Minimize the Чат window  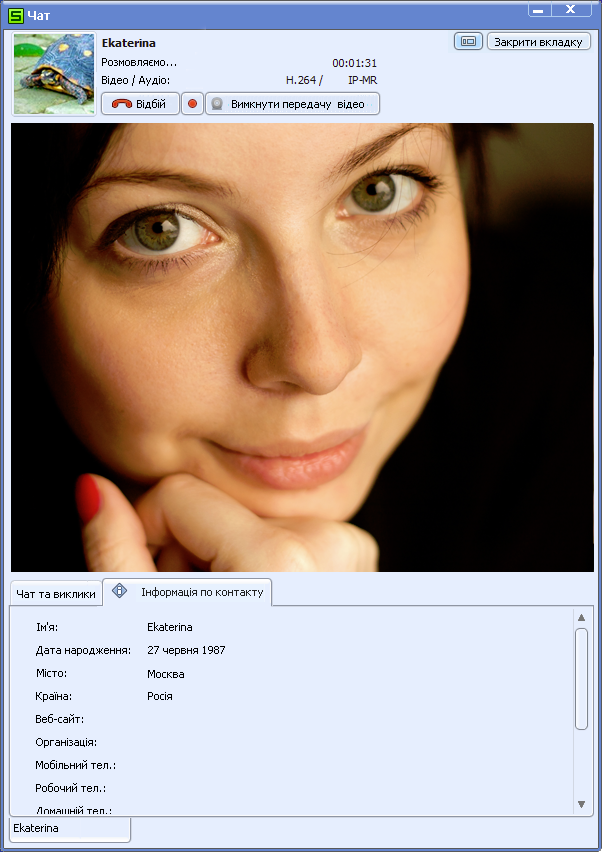[539, 9]
